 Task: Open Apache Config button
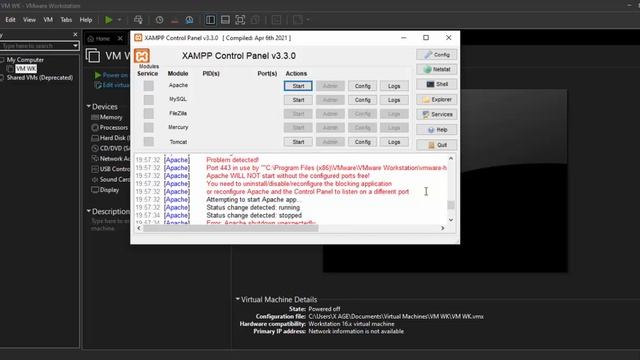[362, 86]
